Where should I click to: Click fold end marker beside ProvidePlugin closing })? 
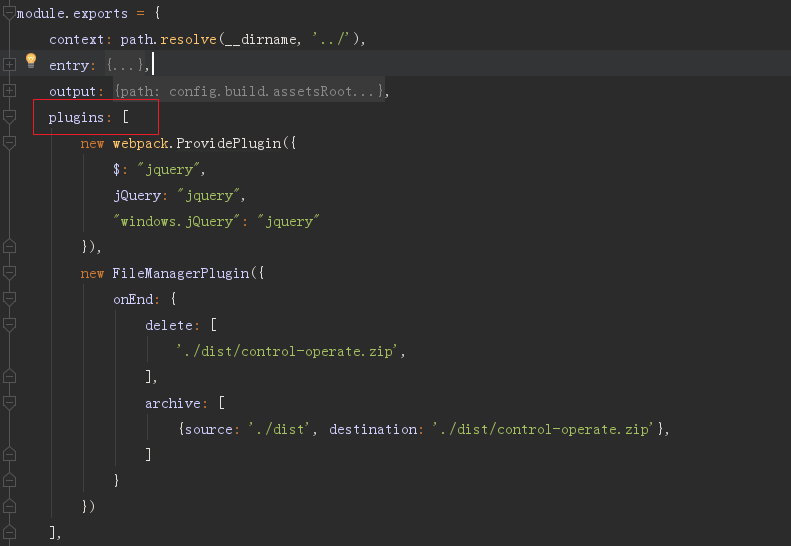(9, 247)
